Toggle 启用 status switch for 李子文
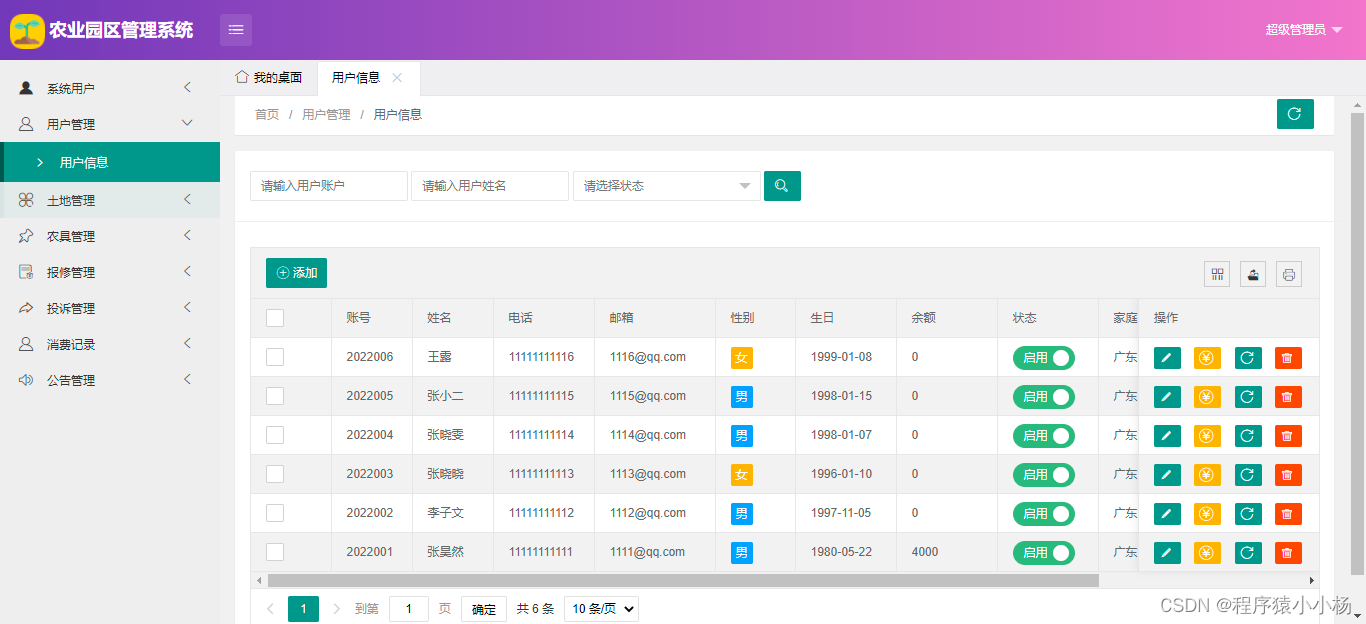Image resolution: width=1366 pixels, height=624 pixels. [x=1044, y=514]
